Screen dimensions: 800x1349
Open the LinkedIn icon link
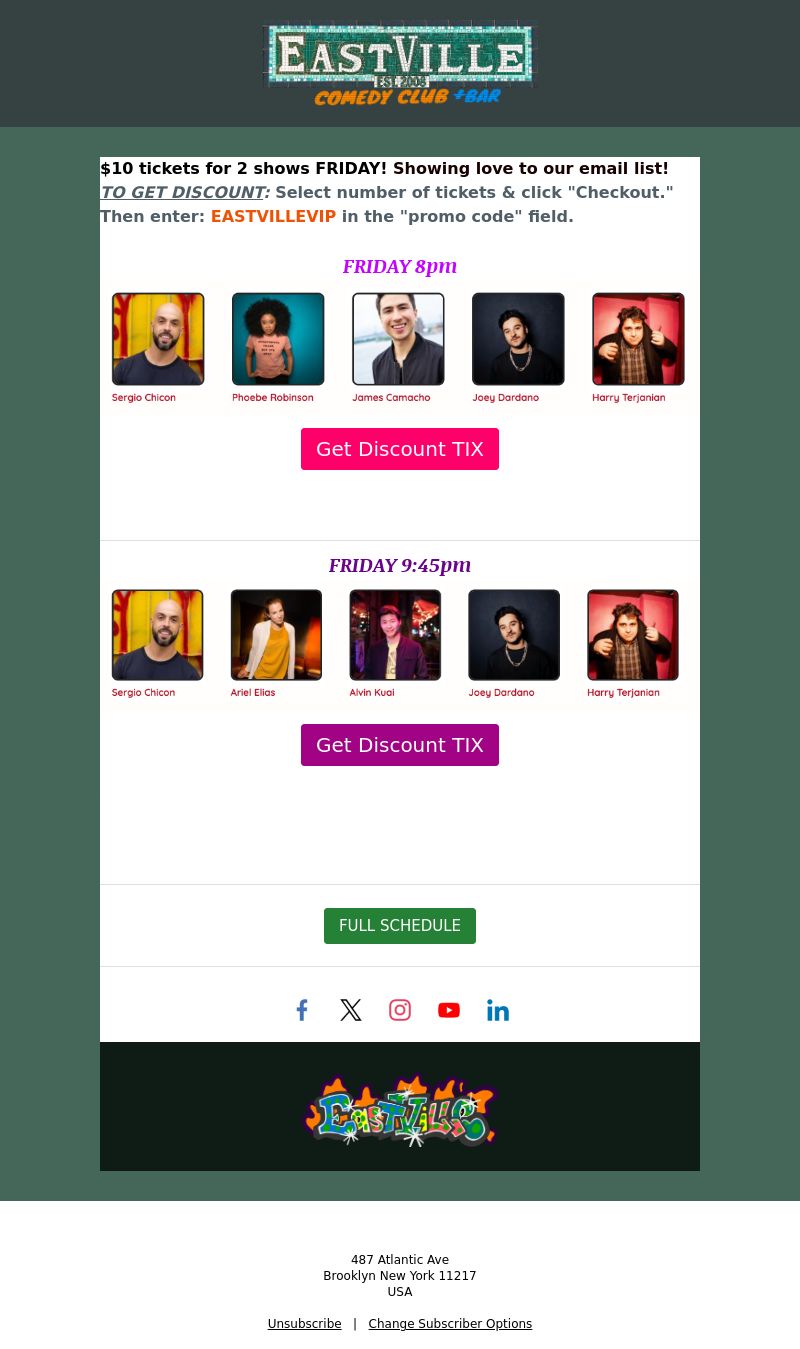click(498, 1010)
